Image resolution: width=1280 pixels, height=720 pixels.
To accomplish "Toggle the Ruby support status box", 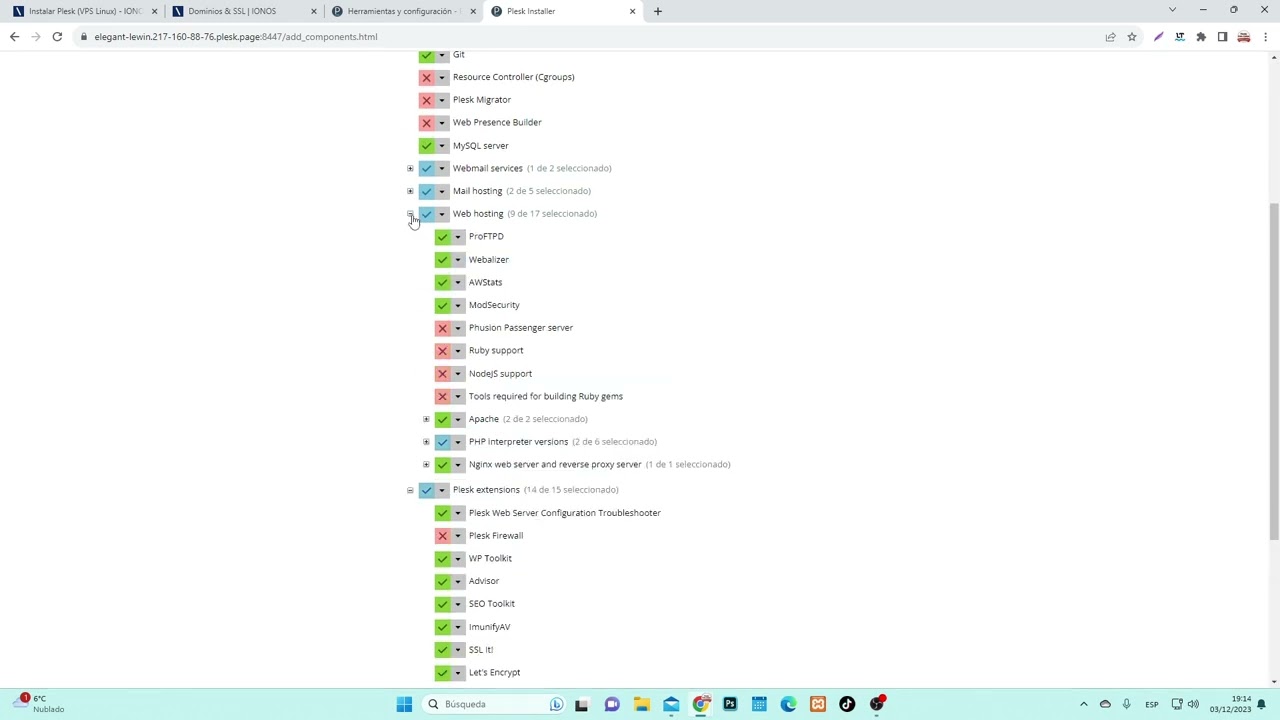I will tap(443, 351).
